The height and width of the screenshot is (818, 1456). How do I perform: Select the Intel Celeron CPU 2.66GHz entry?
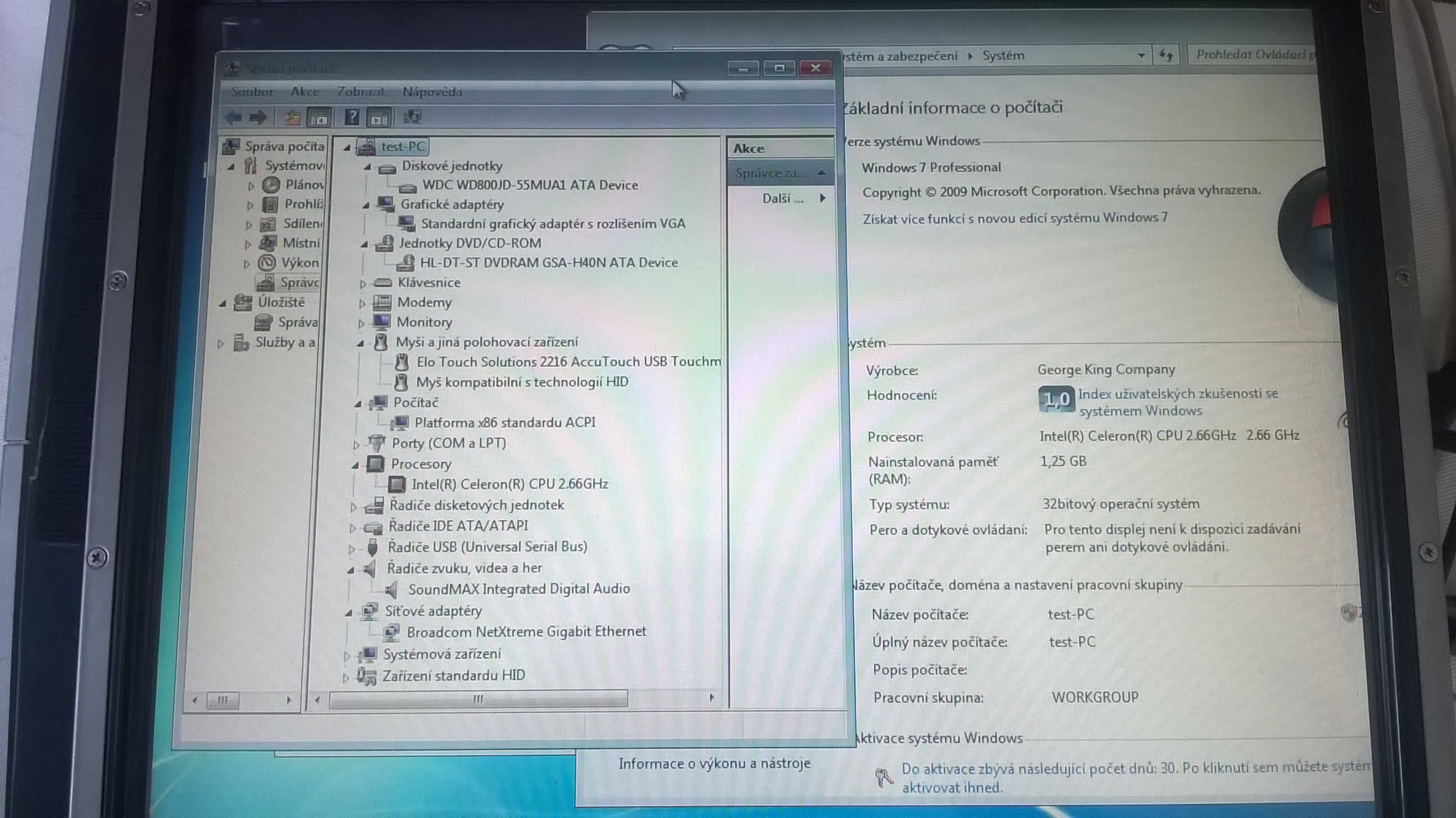[x=509, y=484]
